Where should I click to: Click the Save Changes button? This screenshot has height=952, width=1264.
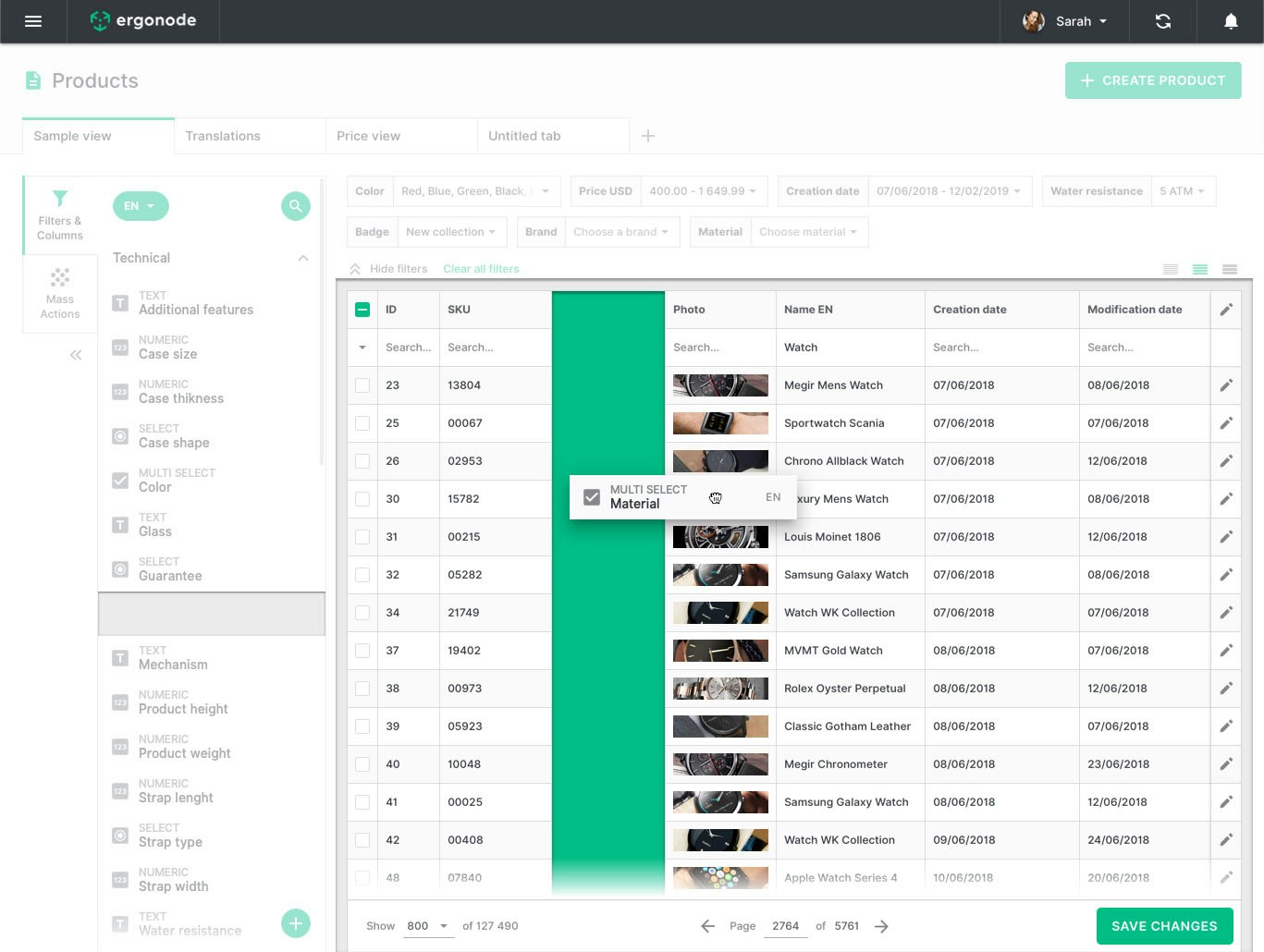pyautogui.click(x=1164, y=925)
